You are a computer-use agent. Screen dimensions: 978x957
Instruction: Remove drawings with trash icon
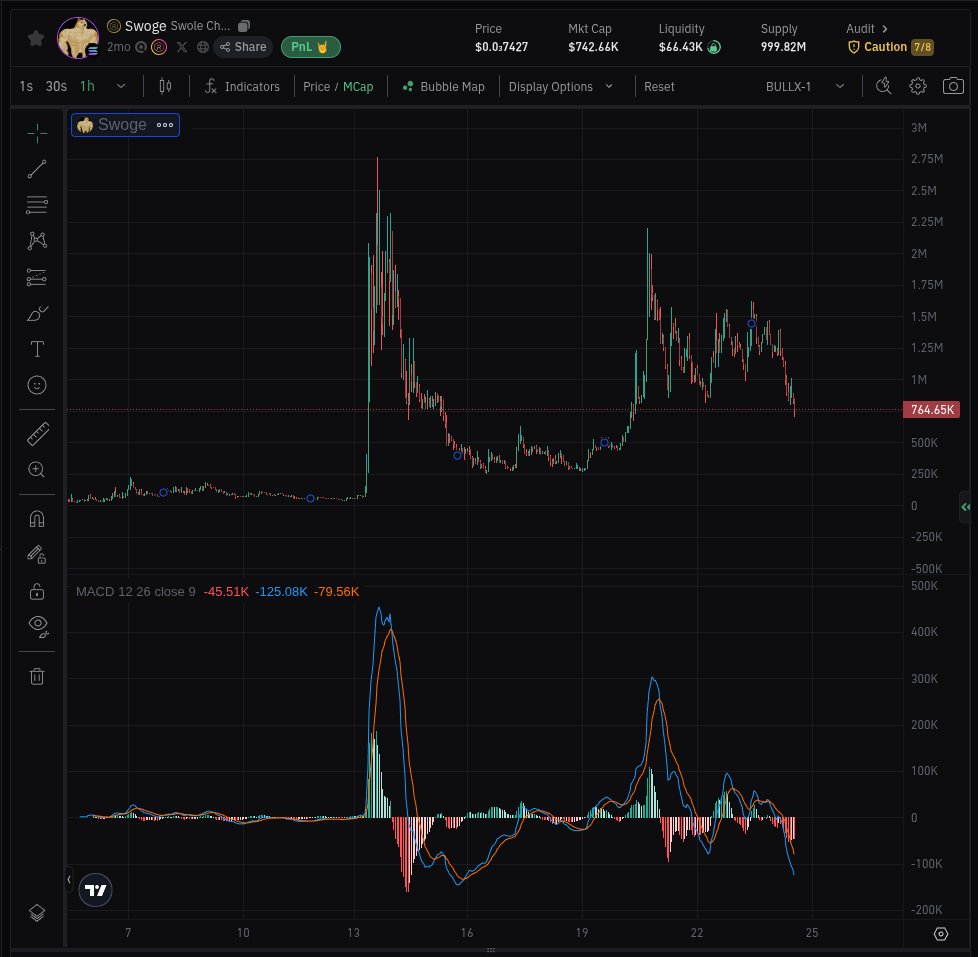(x=37, y=676)
